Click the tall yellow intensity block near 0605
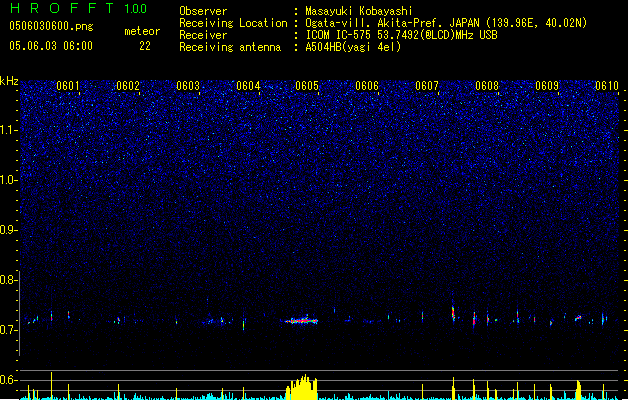 pos(302,387)
